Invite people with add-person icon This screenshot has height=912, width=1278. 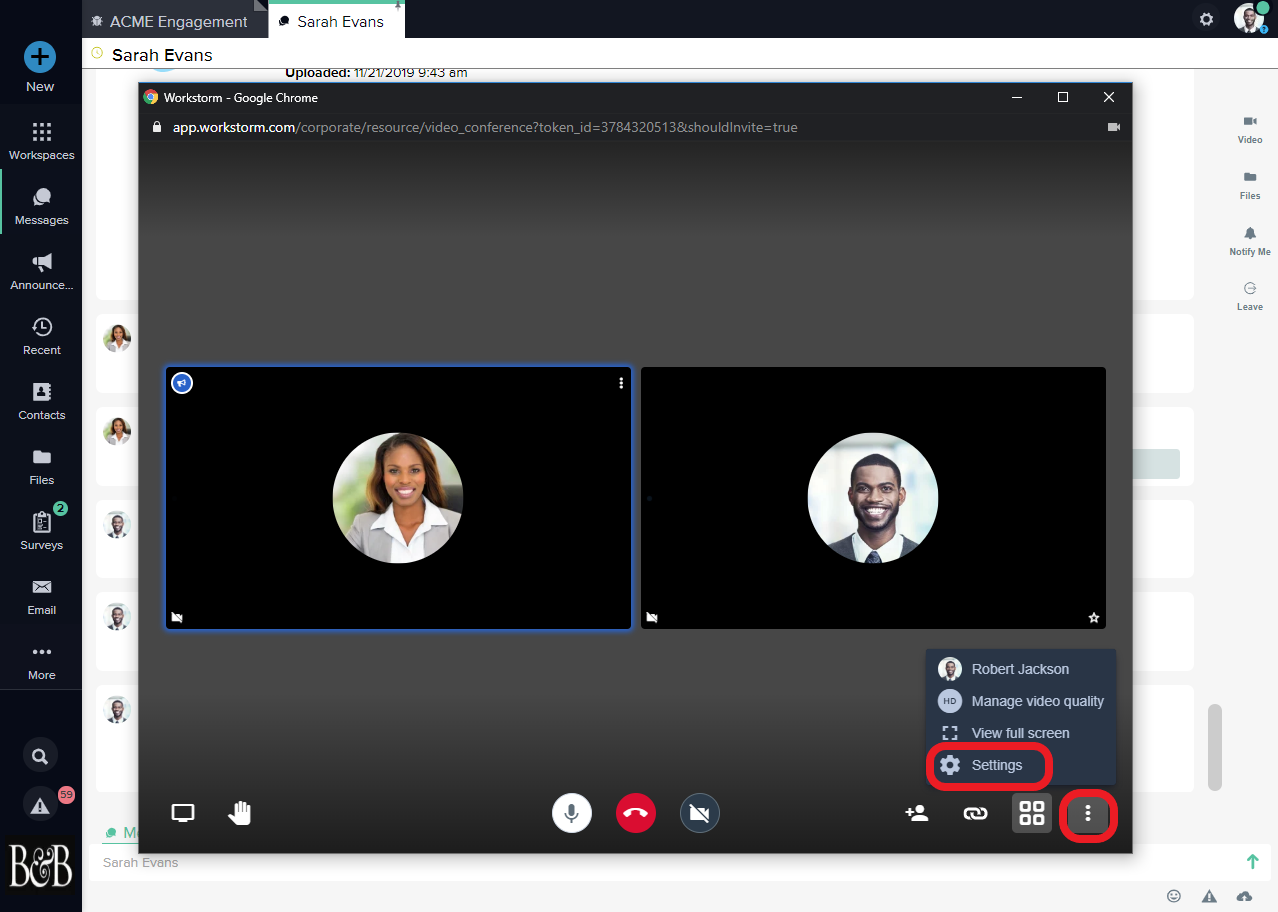(916, 813)
